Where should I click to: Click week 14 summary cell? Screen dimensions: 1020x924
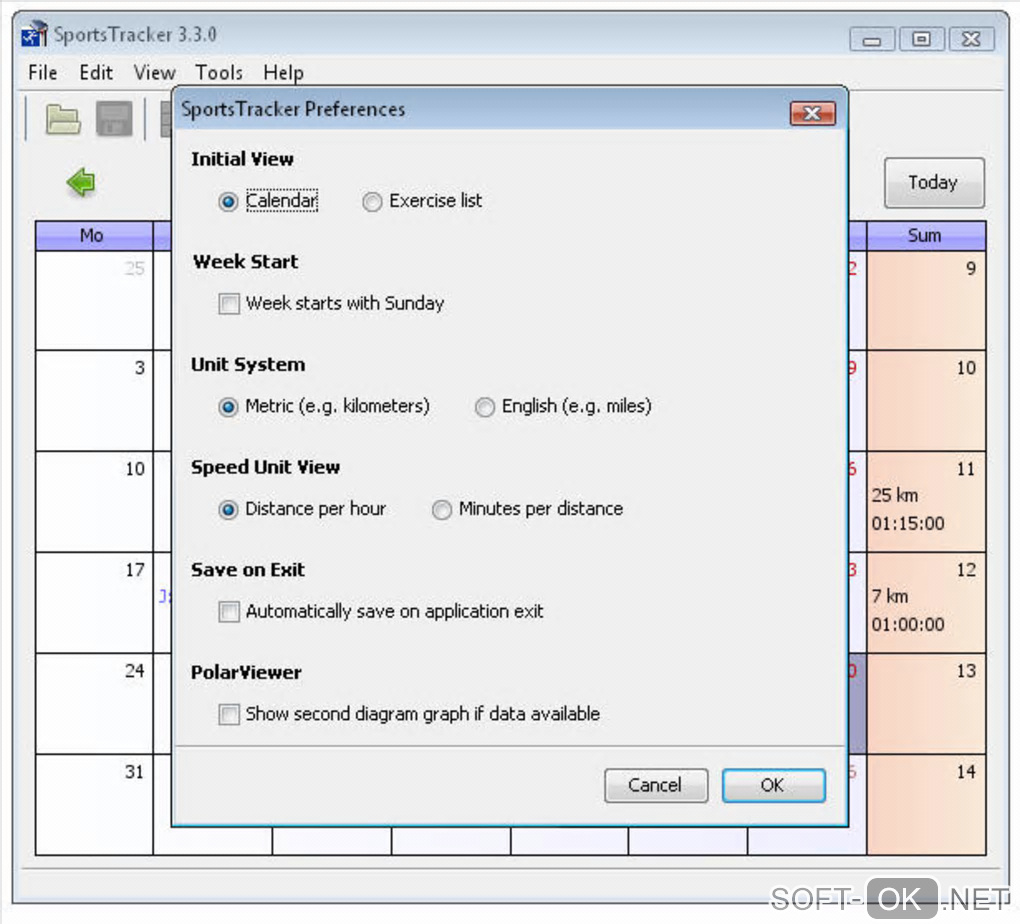click(x=926, y=805)
